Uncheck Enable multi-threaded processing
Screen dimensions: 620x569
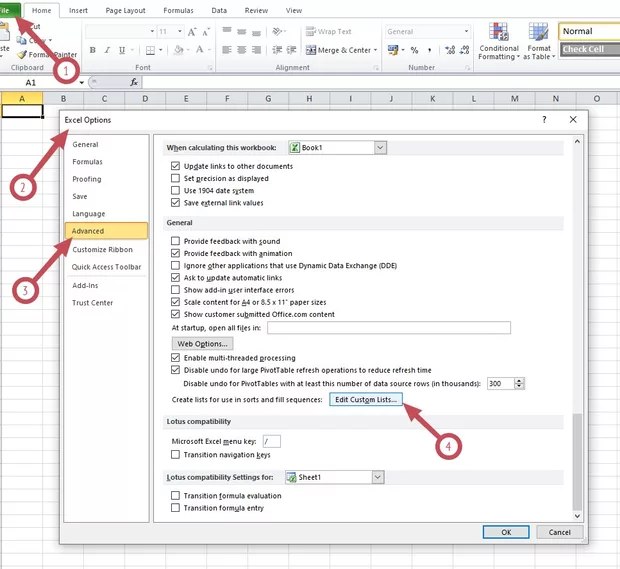176,358
